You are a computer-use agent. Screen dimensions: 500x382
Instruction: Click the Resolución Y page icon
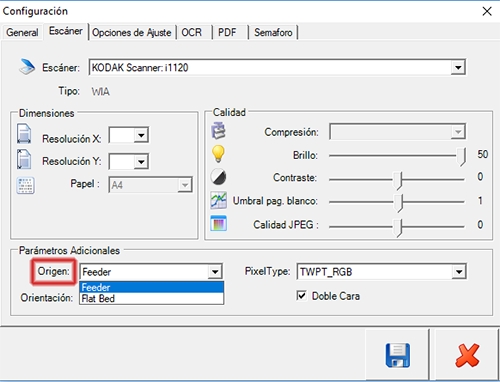click(x=24, y=159)
